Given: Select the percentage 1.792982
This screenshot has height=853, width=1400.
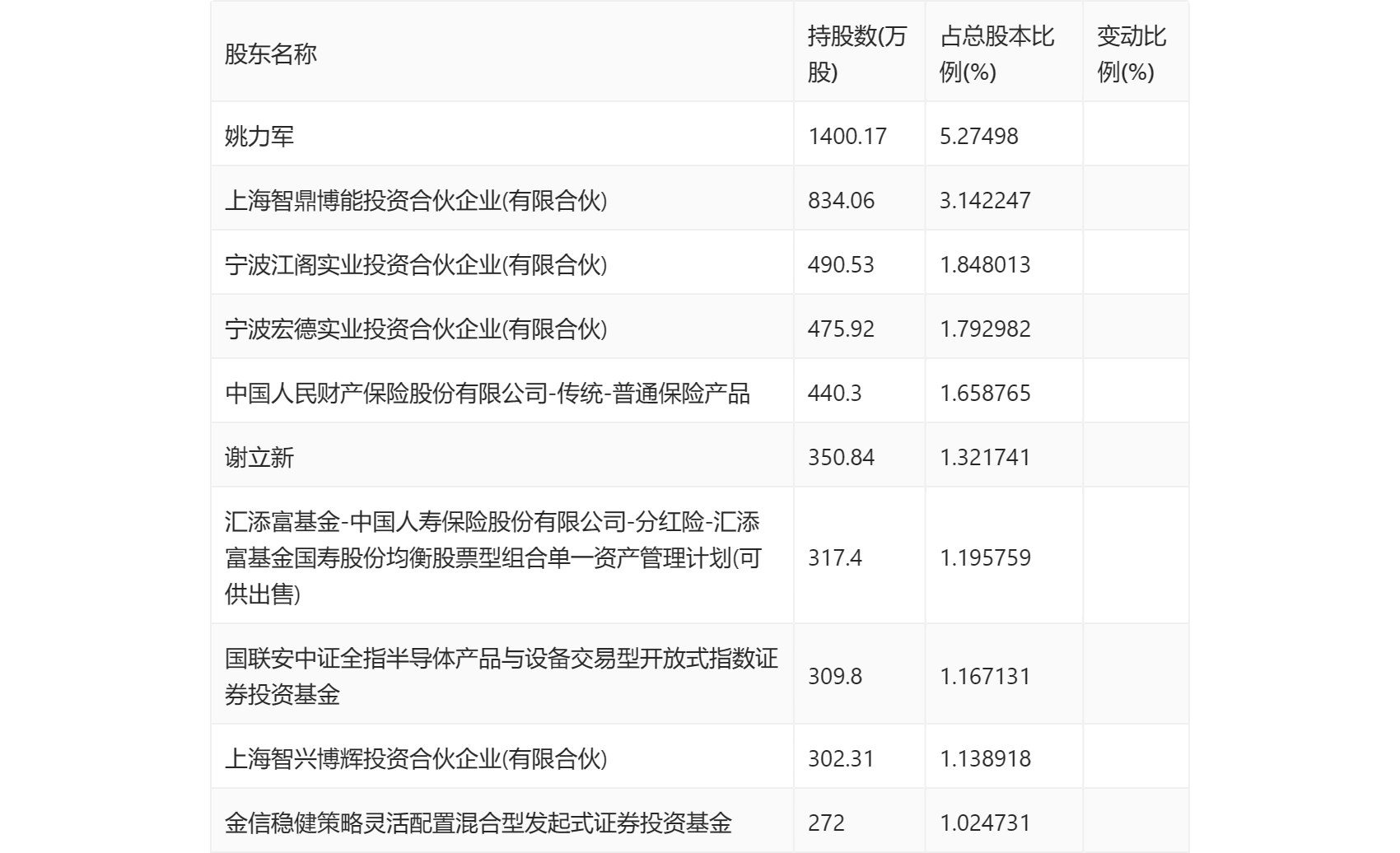Looking at the screenshot, I should (985, 329).
